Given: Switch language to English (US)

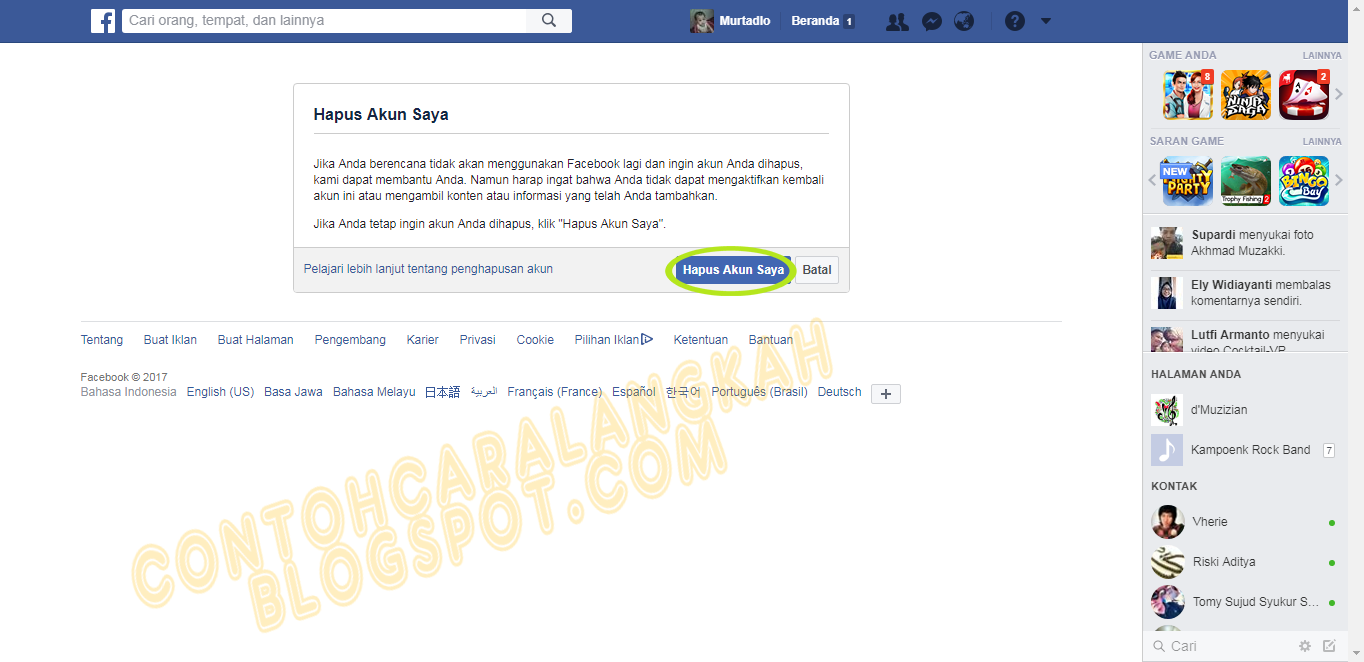Looking at the screenshot, I should pyautogui.click(x=220, y=392).
